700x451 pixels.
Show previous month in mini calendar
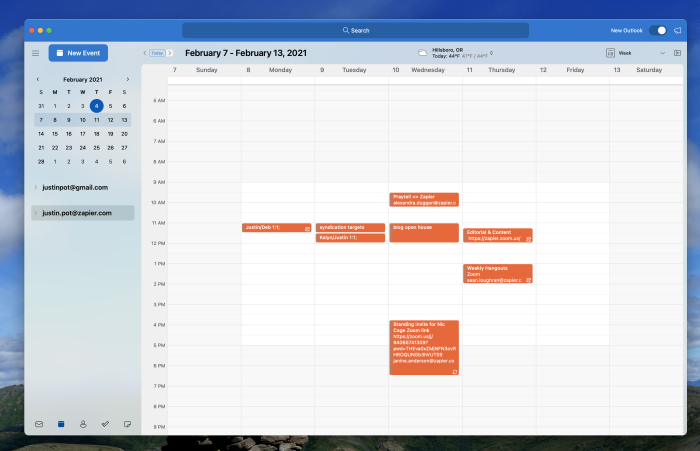[x=38, y=79]
